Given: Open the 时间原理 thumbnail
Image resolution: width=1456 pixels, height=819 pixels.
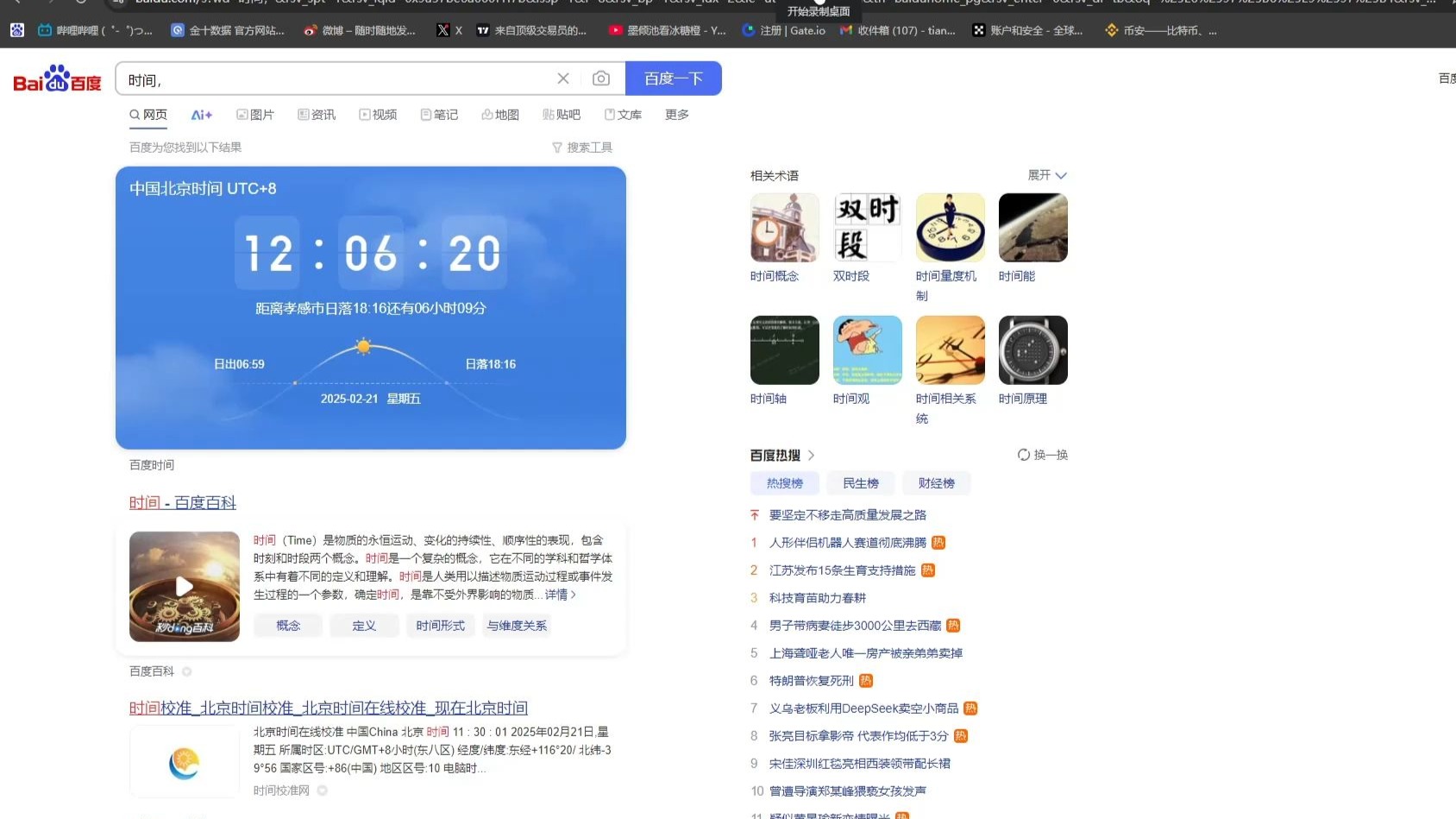Looking at the screenshot, I should 1032,350.
